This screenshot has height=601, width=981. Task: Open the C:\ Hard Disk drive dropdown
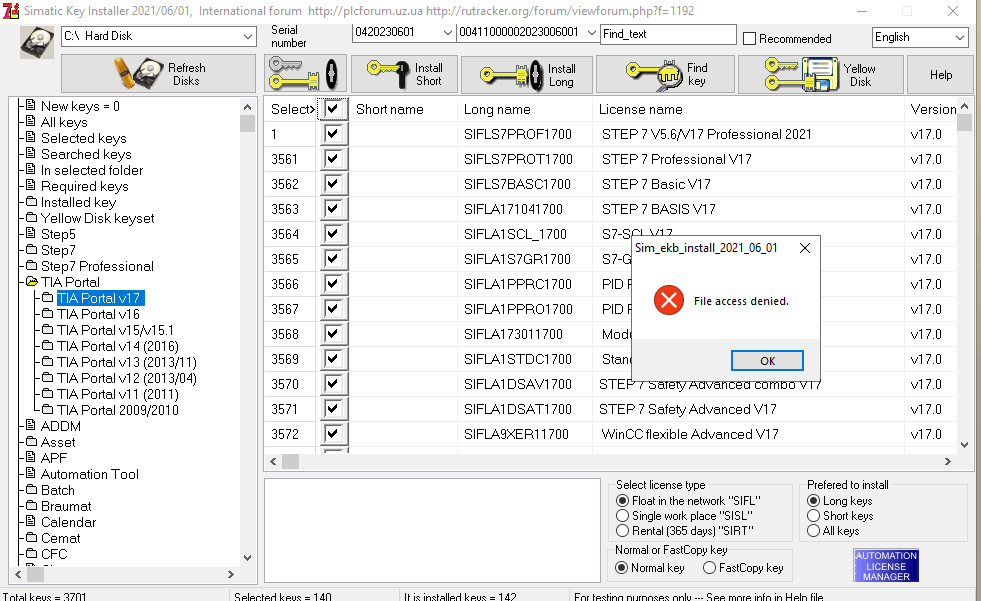(x=248, y=37)
